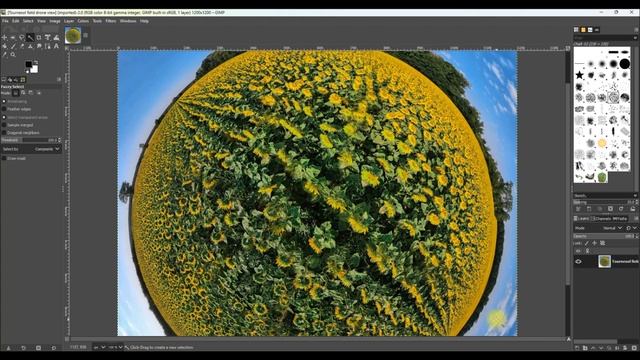Open the tool options tab configuration menu
The width and height of the screenshot is (640, 360).
(59, 80)
